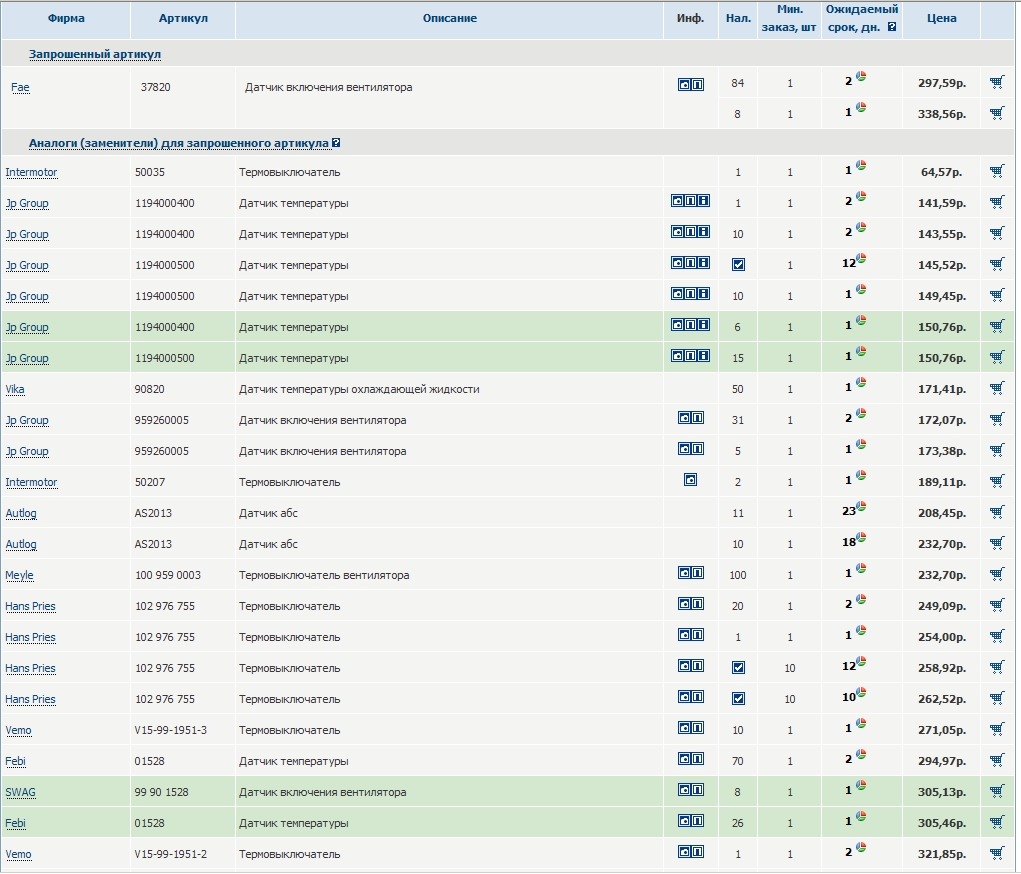1021x874 pixels.
Task: Click the Цена column header
Action: pos(942,18)
